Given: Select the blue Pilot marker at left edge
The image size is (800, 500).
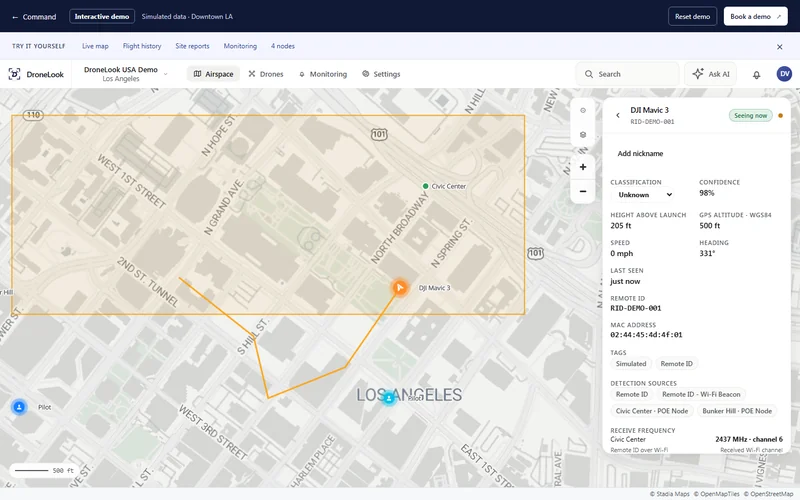Looking at the screenshot, I should pos(19,407).
